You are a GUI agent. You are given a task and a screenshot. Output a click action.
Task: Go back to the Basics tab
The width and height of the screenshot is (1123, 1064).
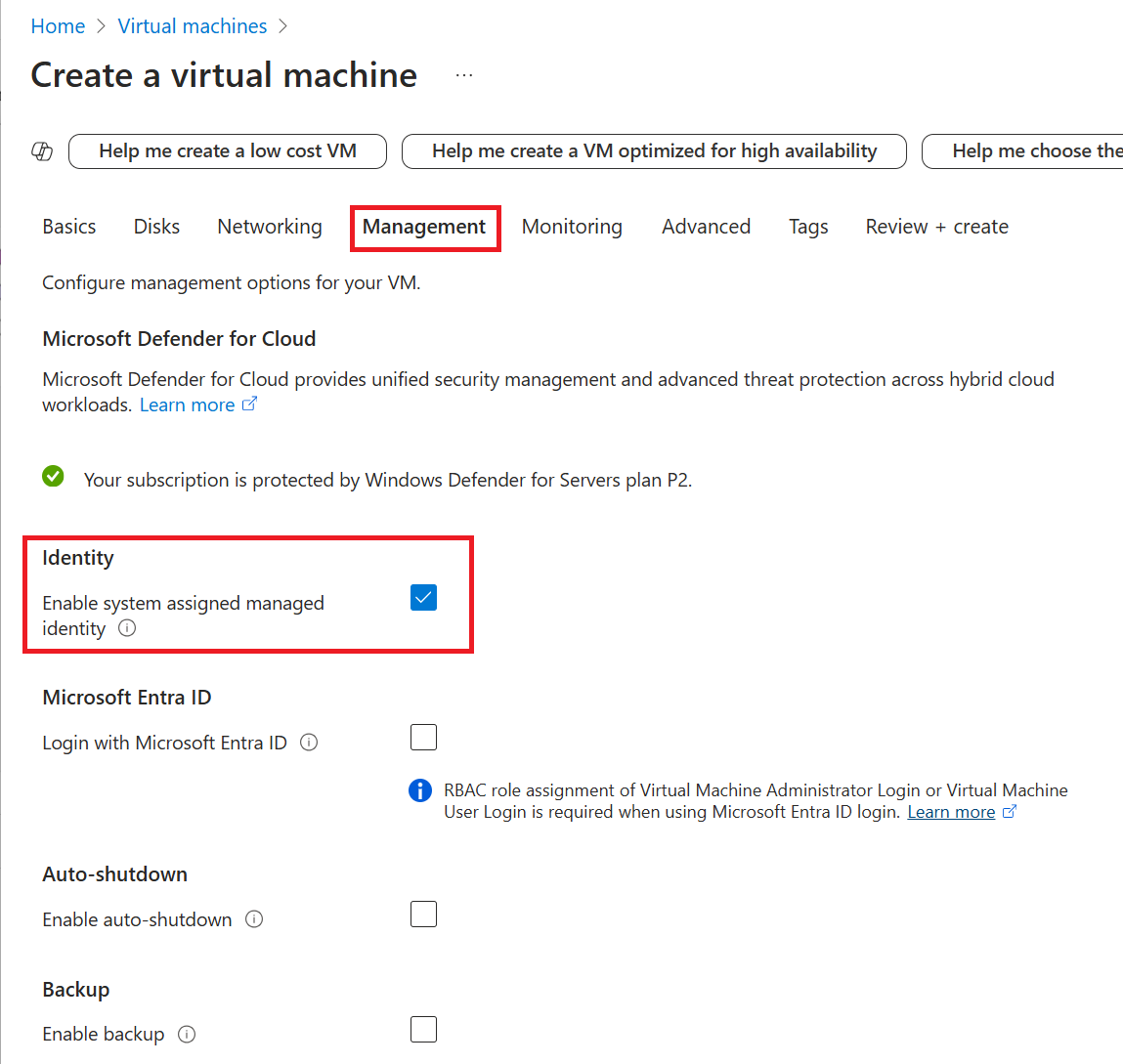(68, 226)
